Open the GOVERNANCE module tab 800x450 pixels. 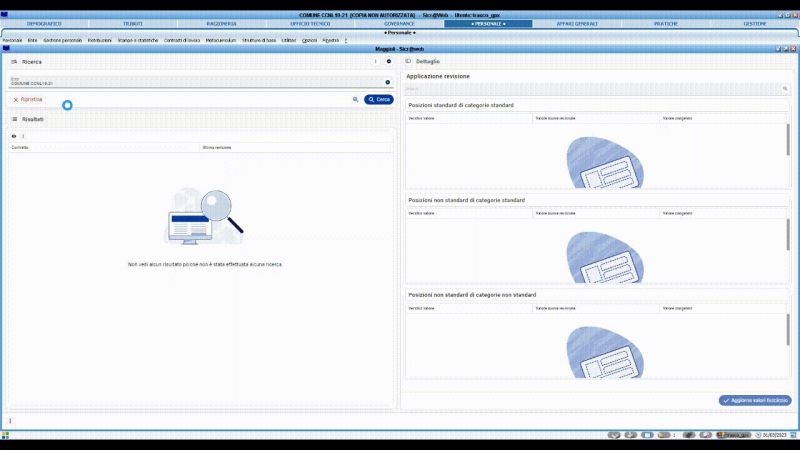point(399,23)
